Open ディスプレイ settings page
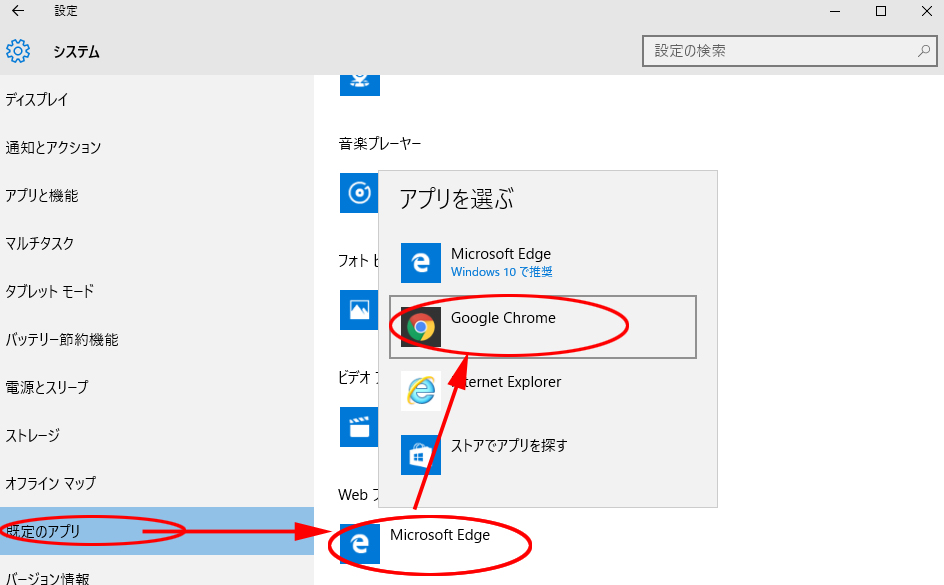 pyautogui.click(x=157, y=99)
